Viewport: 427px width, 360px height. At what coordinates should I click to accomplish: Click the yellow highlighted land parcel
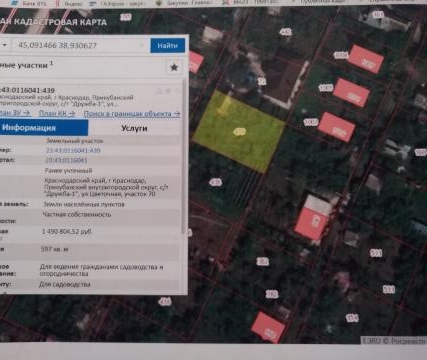[239, 132]
